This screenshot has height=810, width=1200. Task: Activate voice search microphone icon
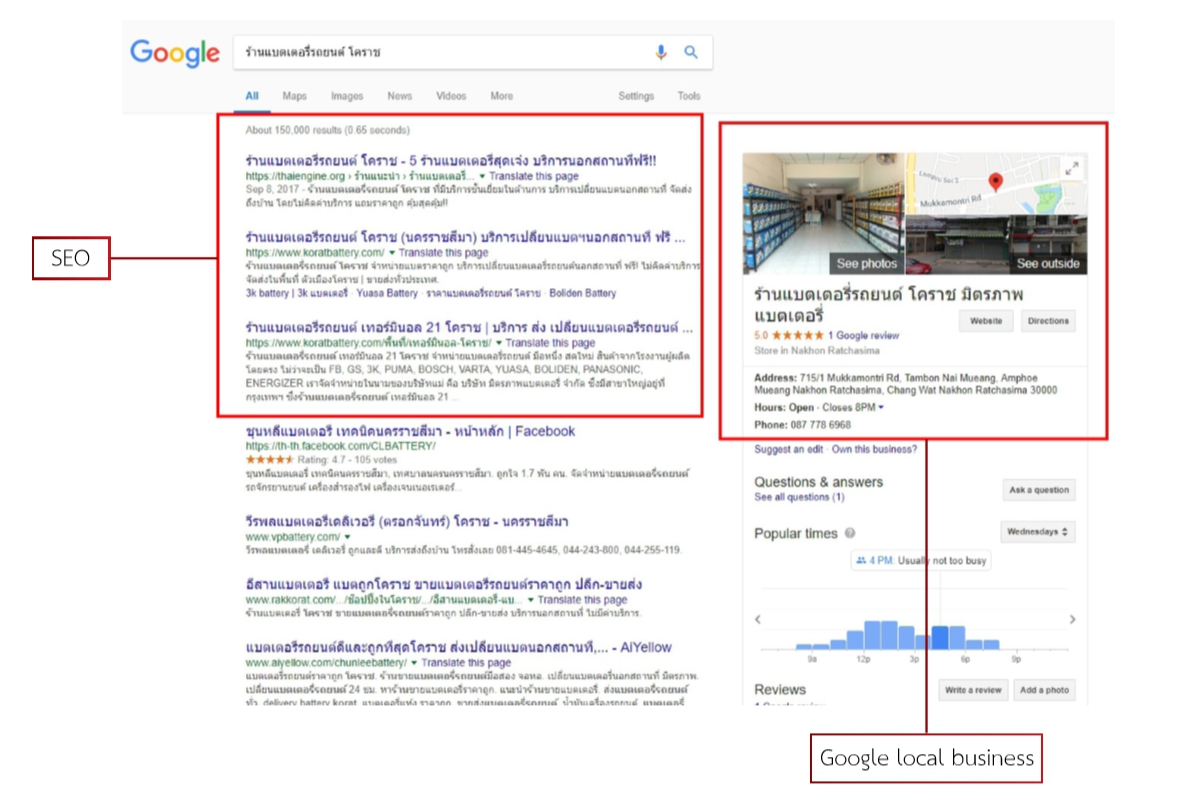660,52
